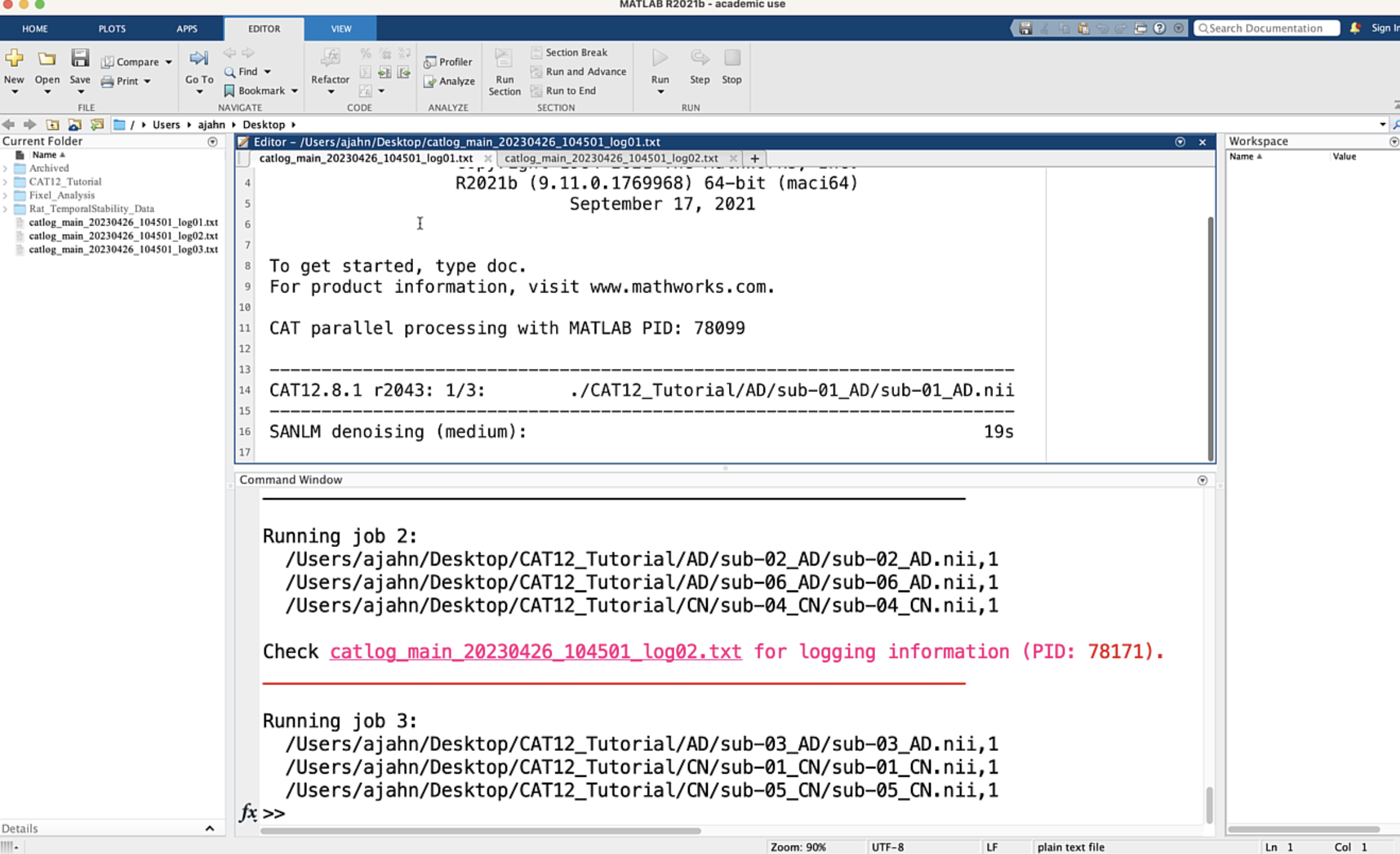Click Run and Advance
This screenshot has width=1400, height=854.
[579, 71]
